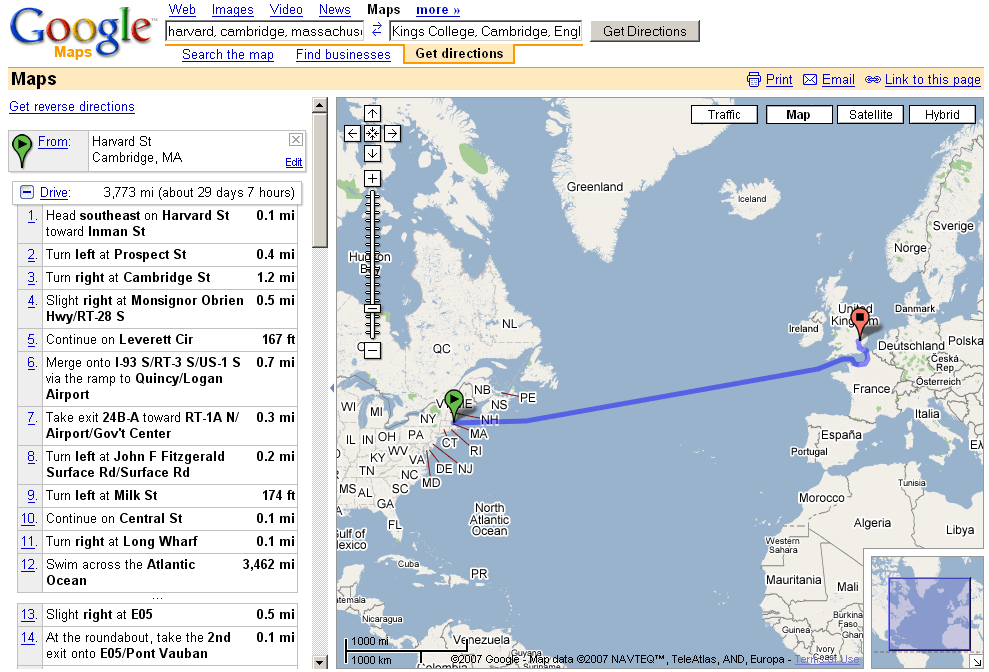The image size is (989, 672).
Task: Click step 11 Turn right at Long Wharf
Action: coord(158,541)
